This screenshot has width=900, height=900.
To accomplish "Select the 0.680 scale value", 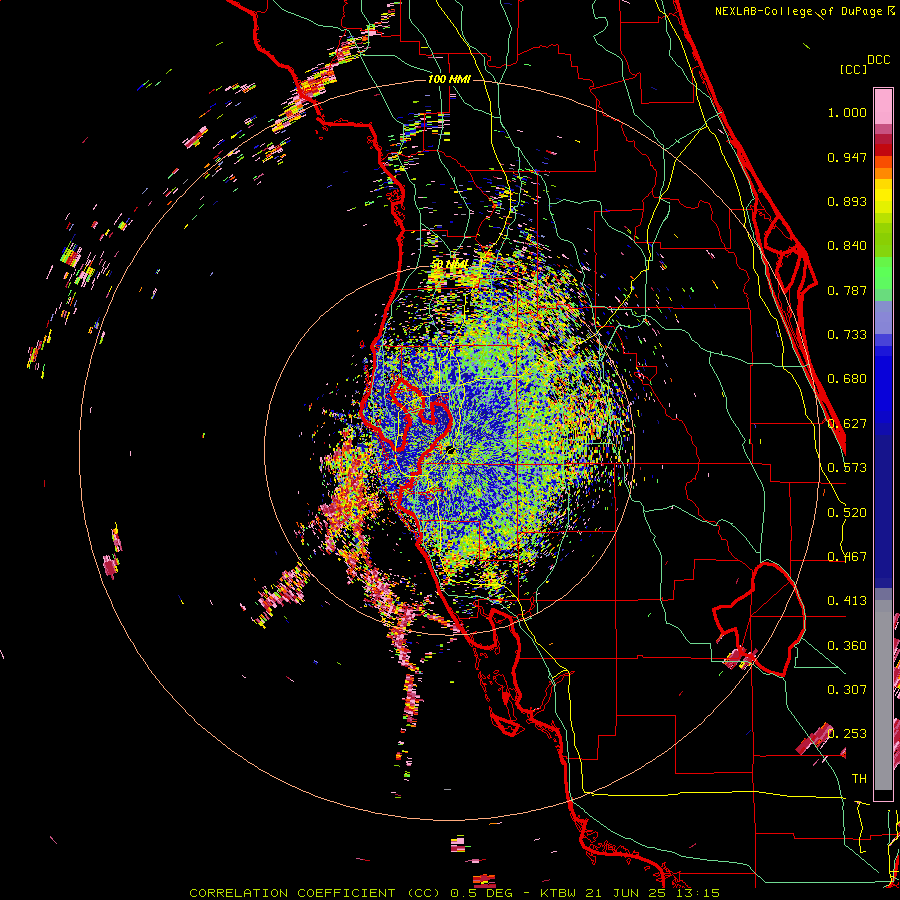I will coord(847,379).
